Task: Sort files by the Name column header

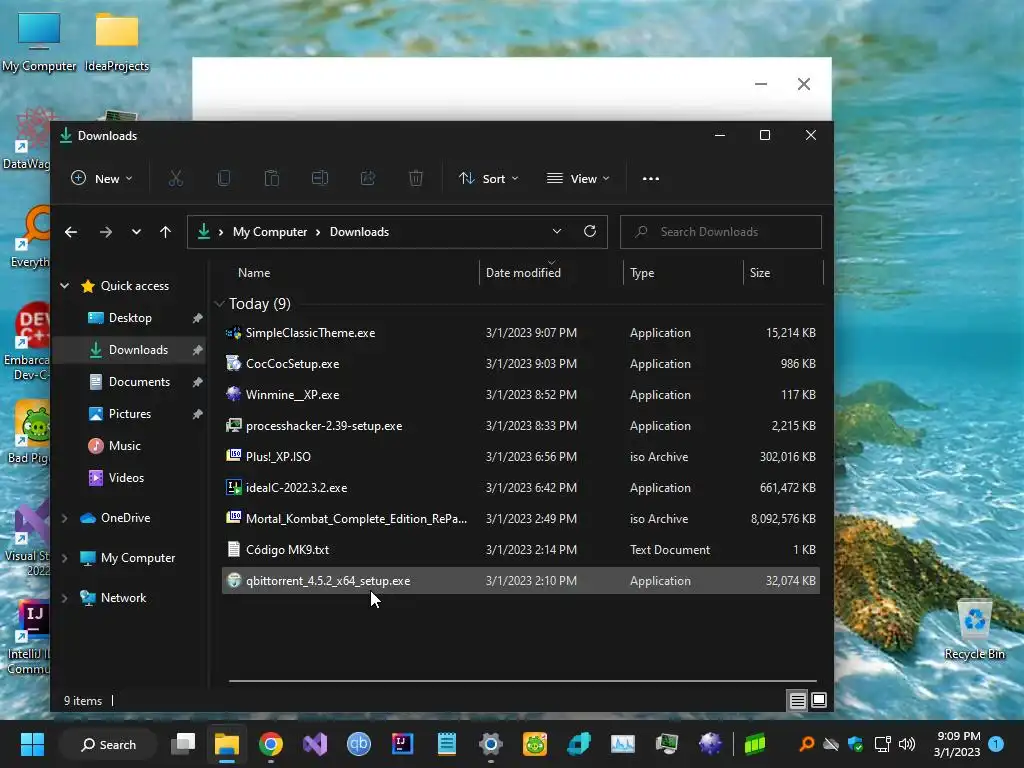Action: (x=254, y=273)
